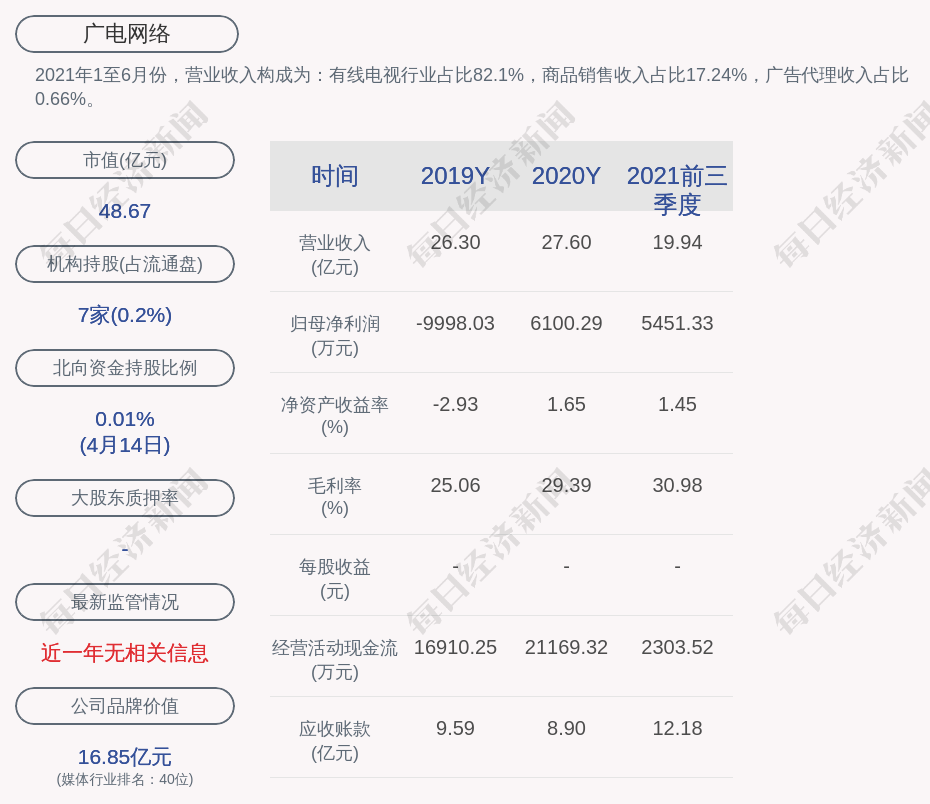Click revenue value 26.30

455,243
